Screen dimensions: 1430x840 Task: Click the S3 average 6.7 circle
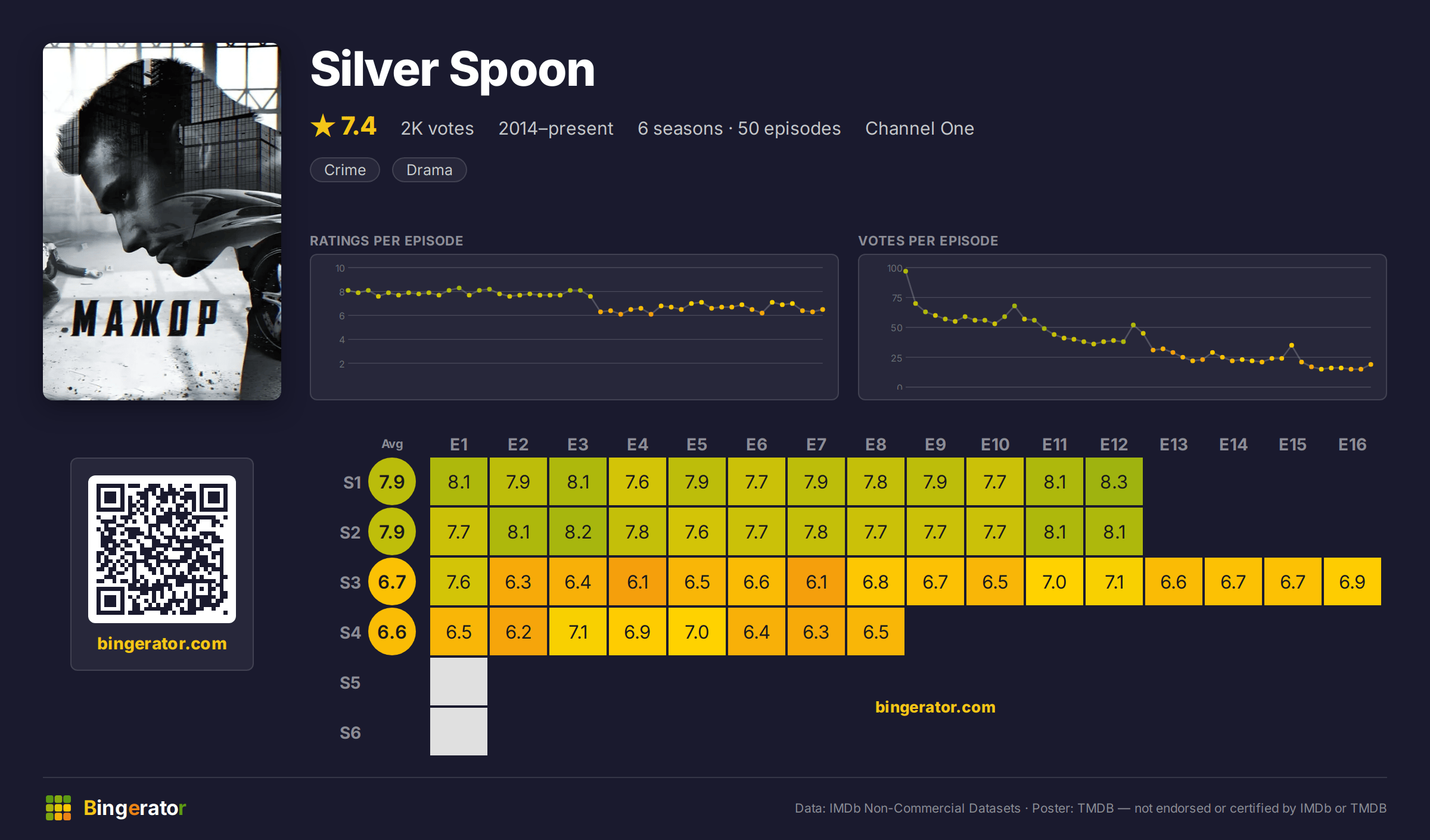[391, 581]
